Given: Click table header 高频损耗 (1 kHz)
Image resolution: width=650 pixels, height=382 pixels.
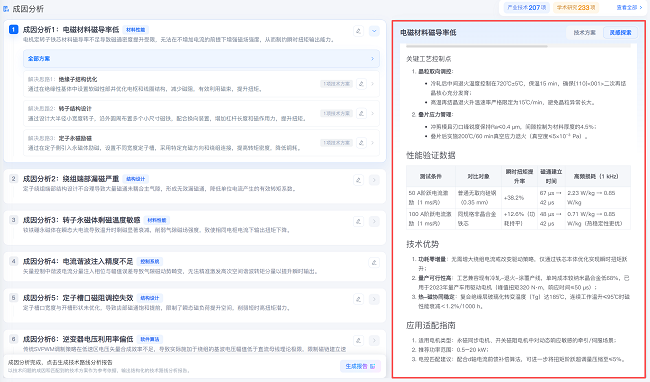Looking at the screenshot, I should click(x=598, y=176).
